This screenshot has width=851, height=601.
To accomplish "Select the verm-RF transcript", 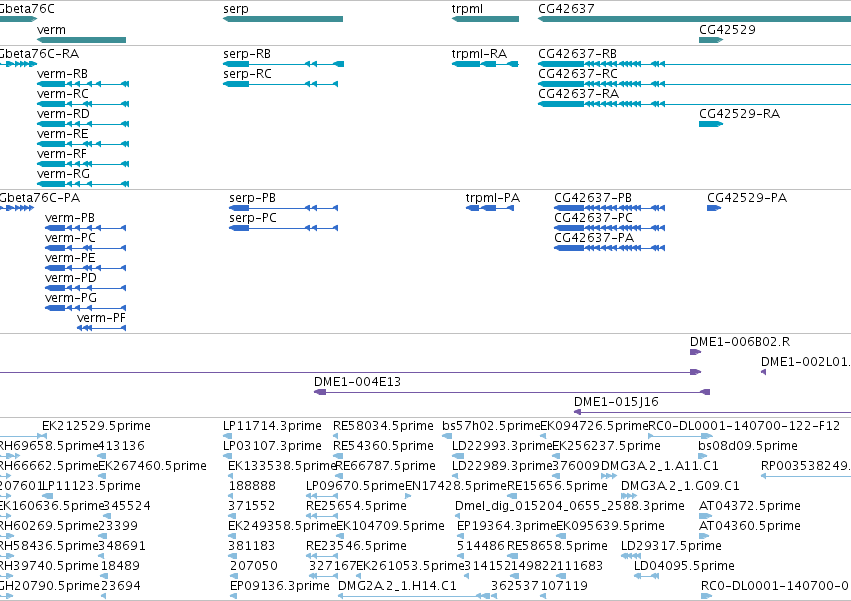I will (83, 164).
